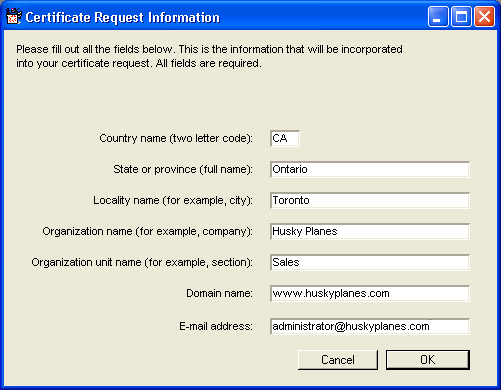
Task: Click the E-mail address label
Action: [216, 326]
